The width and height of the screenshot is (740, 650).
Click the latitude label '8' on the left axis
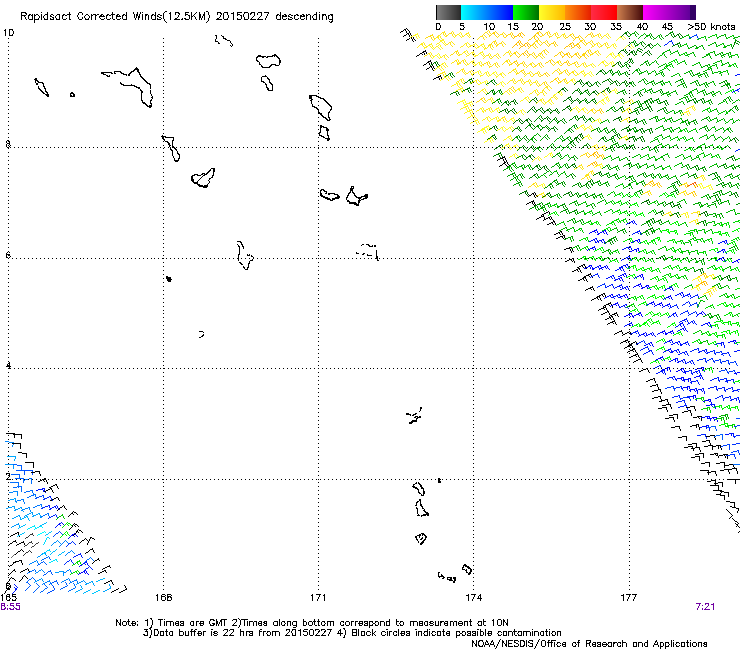8,144
